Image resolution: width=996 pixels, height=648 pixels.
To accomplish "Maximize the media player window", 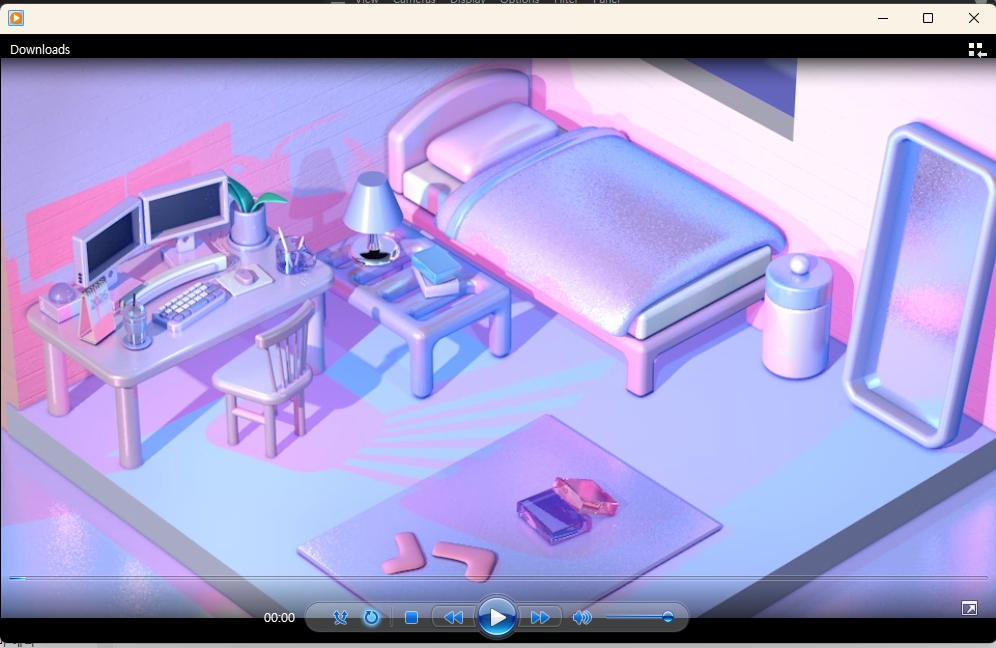I will pos(928,18).
